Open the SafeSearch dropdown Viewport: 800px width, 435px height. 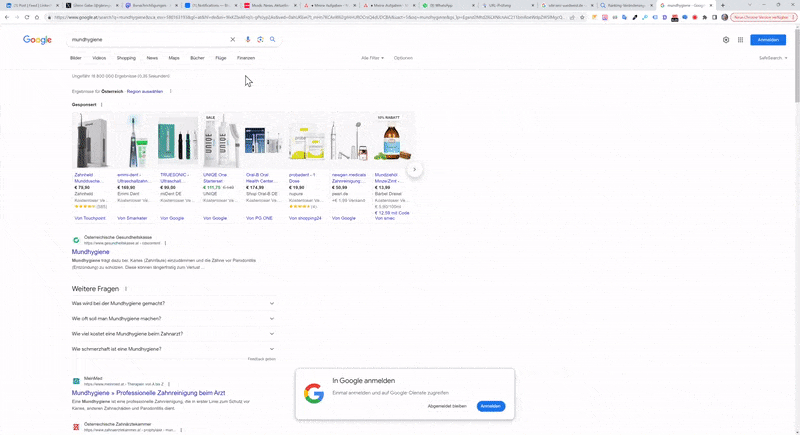click(773, 58)
